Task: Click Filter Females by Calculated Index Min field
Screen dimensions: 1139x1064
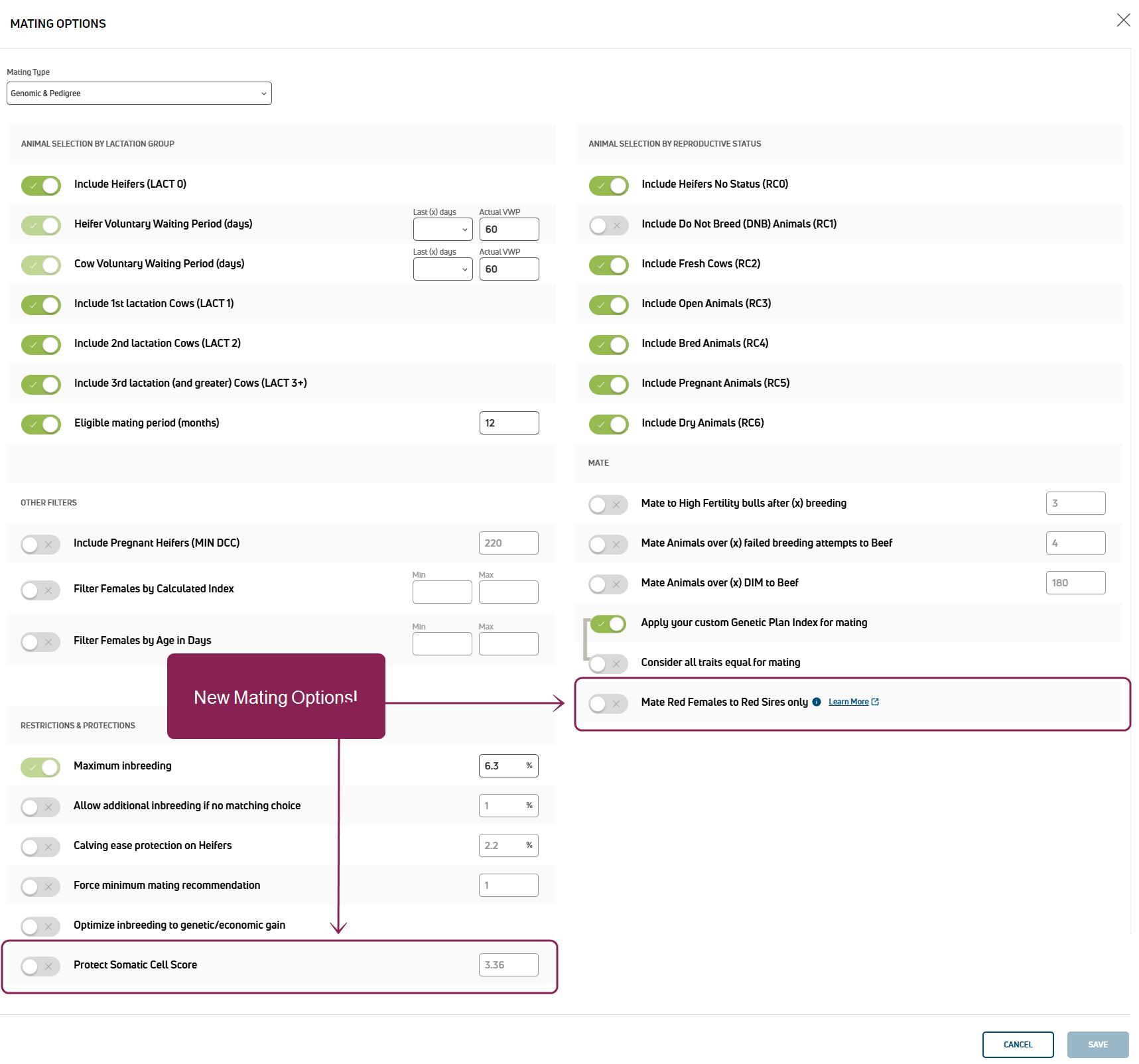Action: tap(442, 592)
